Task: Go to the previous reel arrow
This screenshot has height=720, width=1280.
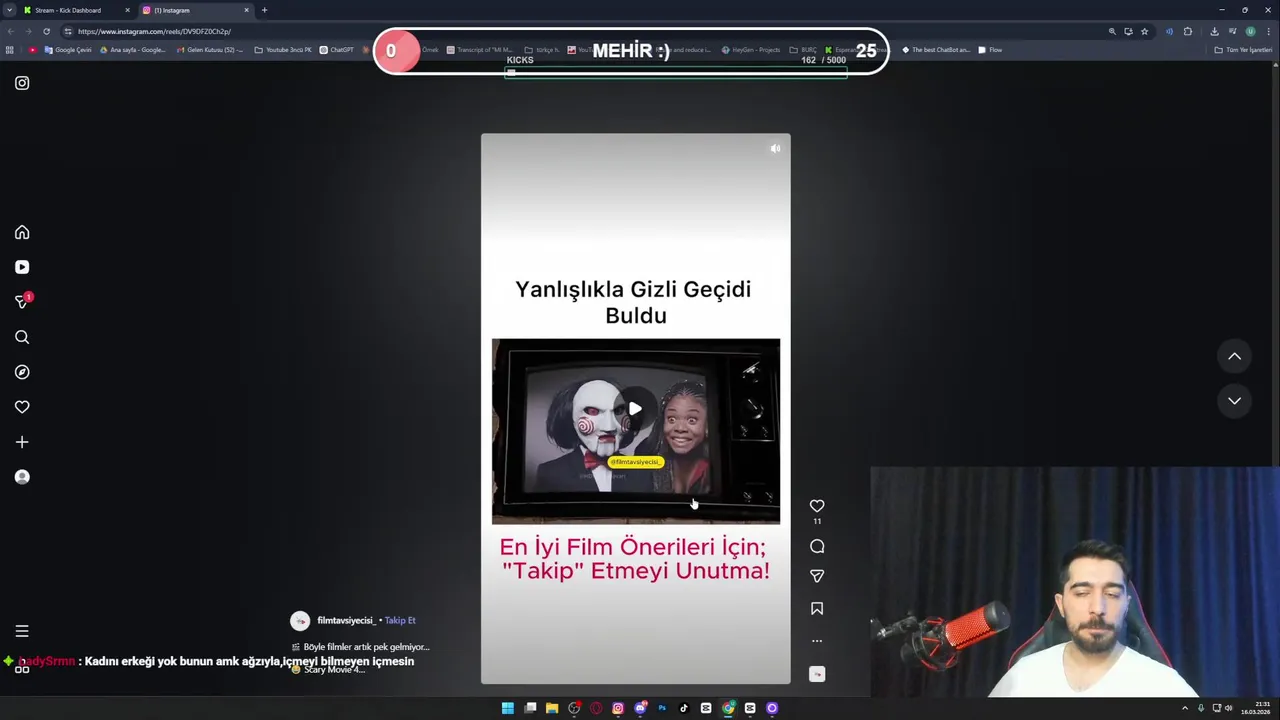Action: coord(1234,356)
